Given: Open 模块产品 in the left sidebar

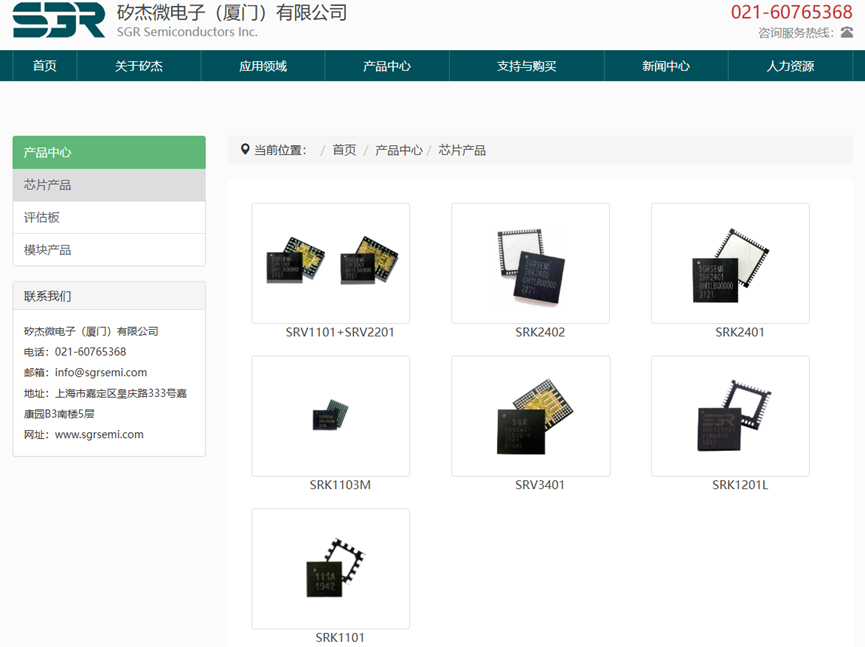Looking at the screenshot, I should coord(109,250).
